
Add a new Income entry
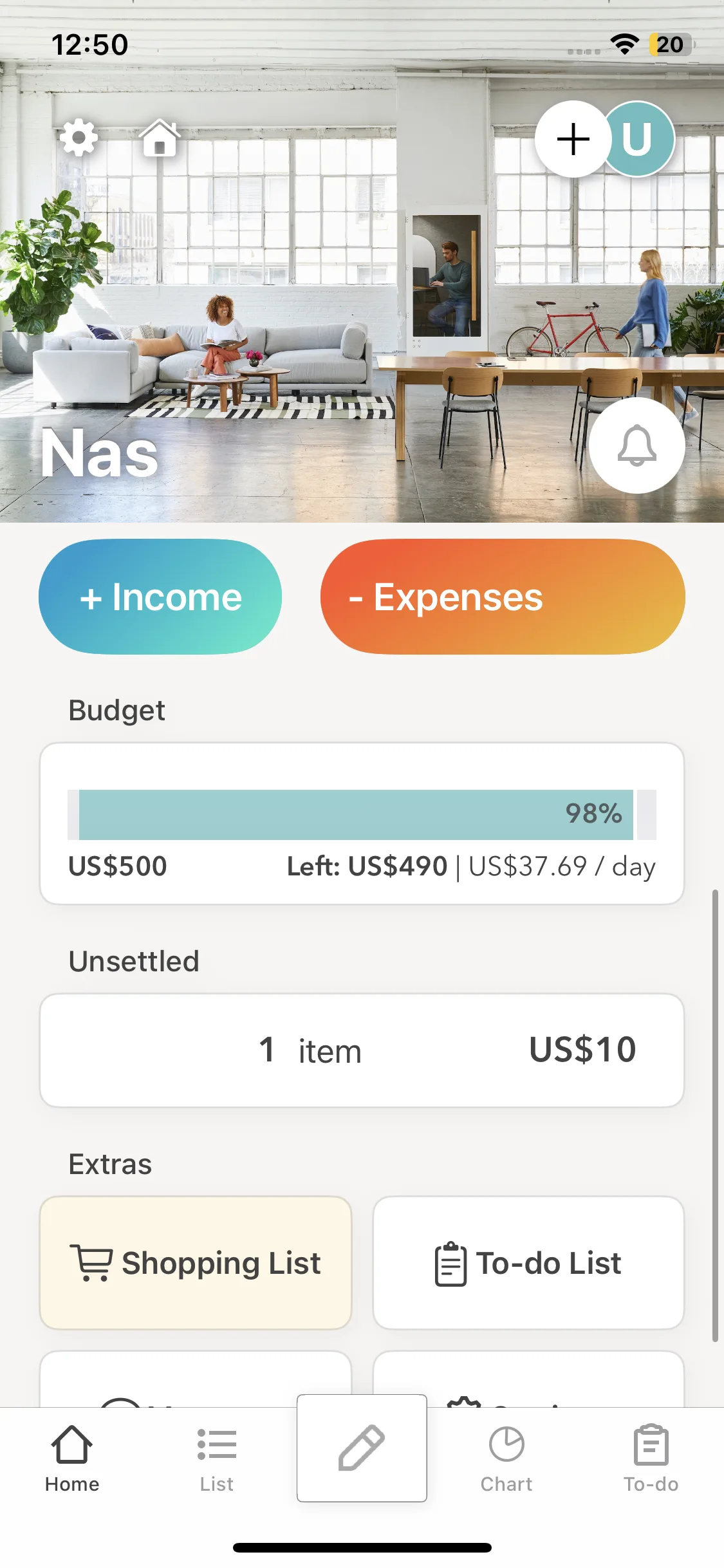pos(160,597)
